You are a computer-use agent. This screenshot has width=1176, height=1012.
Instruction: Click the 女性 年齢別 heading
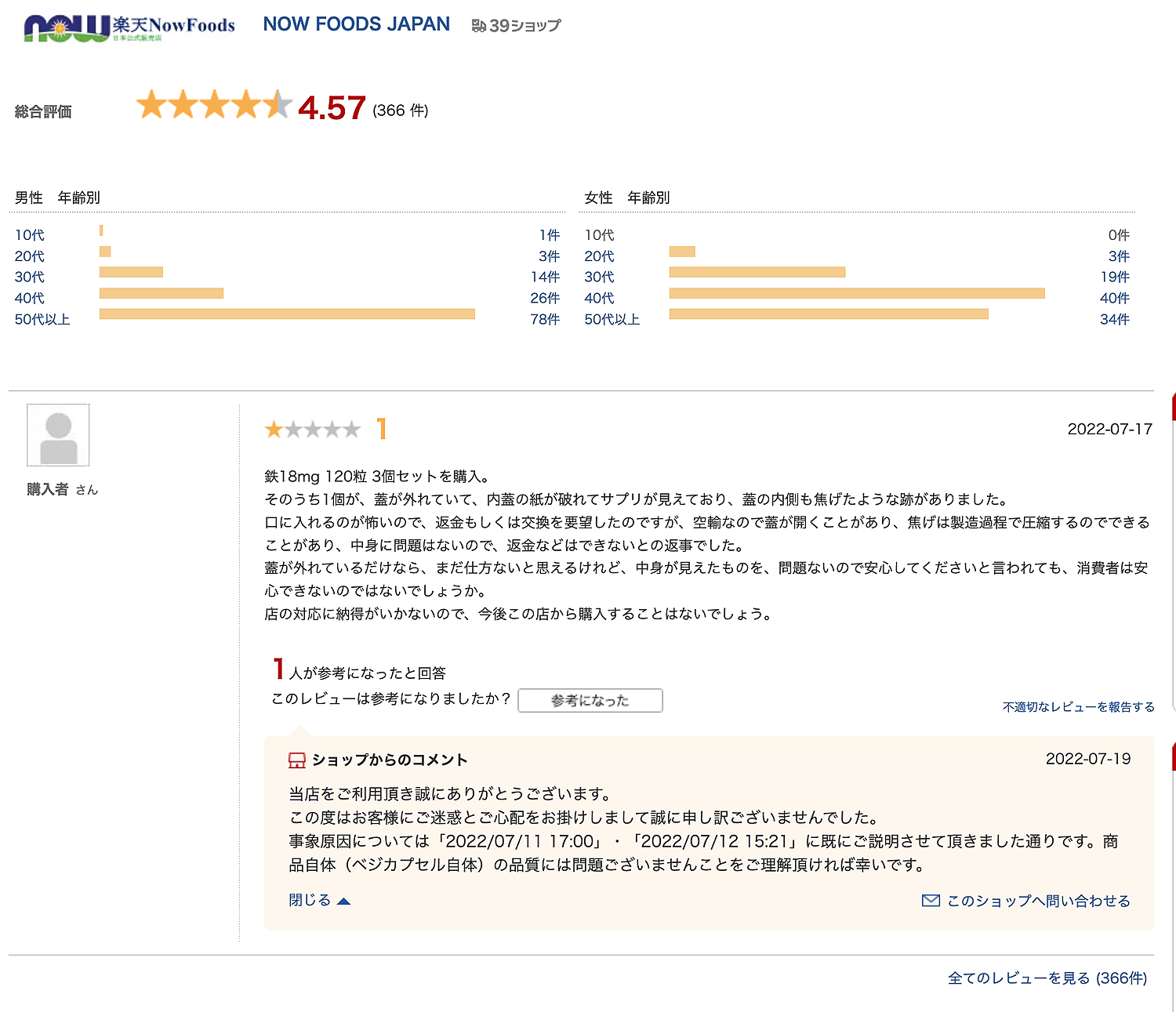tap(627, 198)
